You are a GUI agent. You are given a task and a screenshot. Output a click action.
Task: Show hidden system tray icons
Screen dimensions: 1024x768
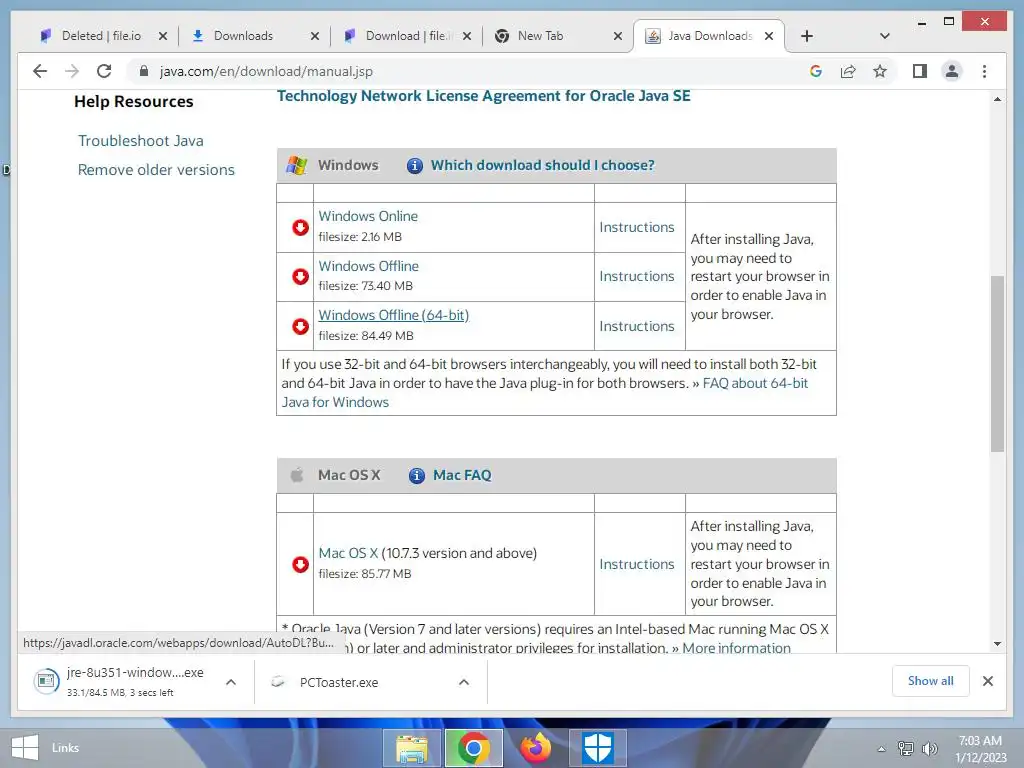(x=881, y=748)
